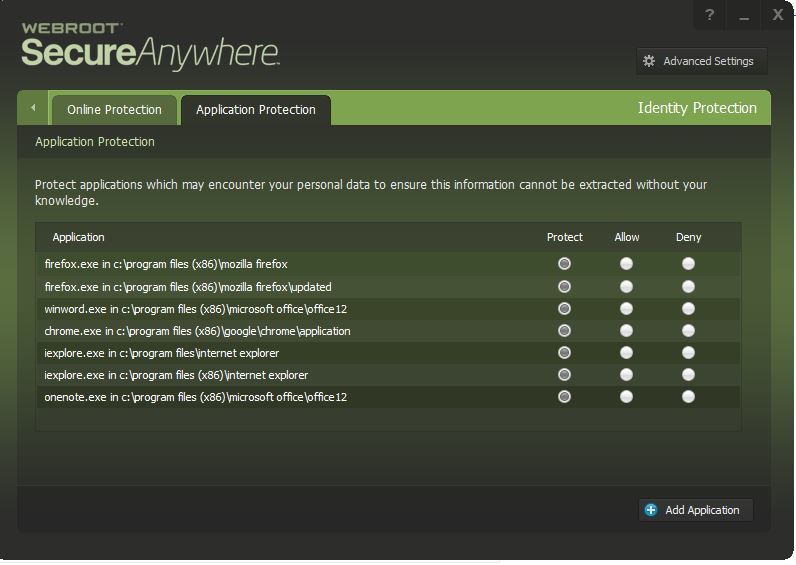Viewport: 796px width, 565px height.
Task: Deny iexplore.exe in program files\internet explorer
Action: point(688,352)
